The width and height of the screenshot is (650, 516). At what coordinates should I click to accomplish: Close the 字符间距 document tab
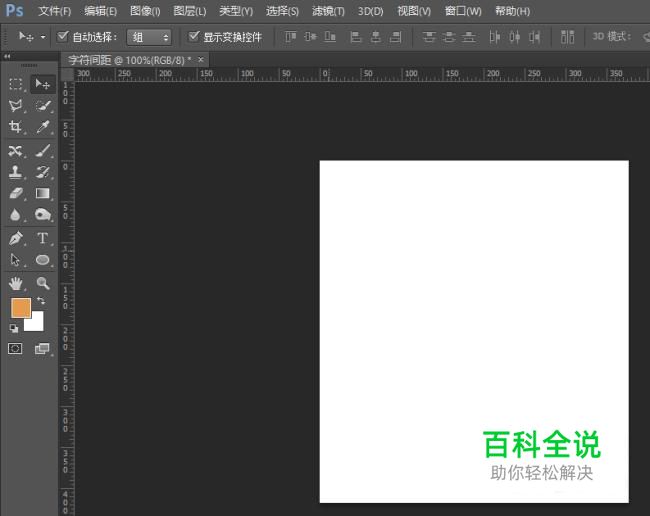pyautogui.click(x=201, y=60)
